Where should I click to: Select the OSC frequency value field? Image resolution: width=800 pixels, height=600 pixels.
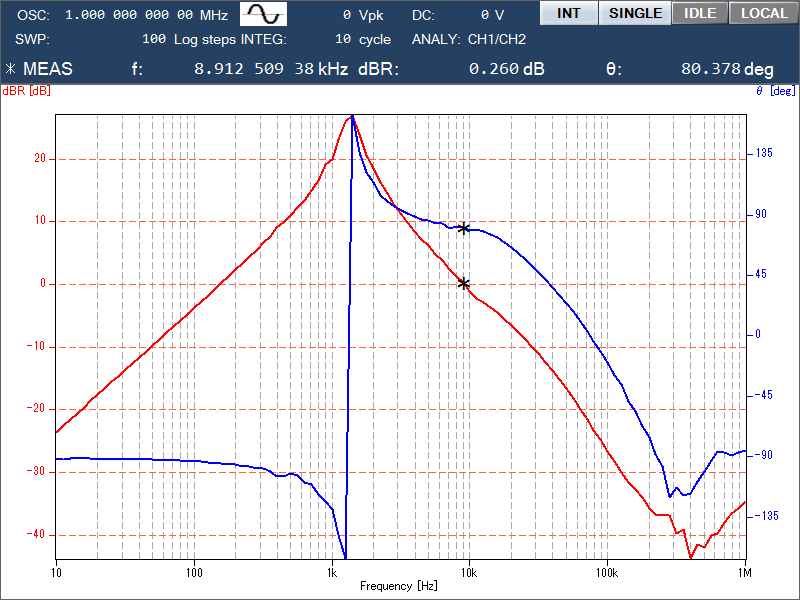pos(146,15)
